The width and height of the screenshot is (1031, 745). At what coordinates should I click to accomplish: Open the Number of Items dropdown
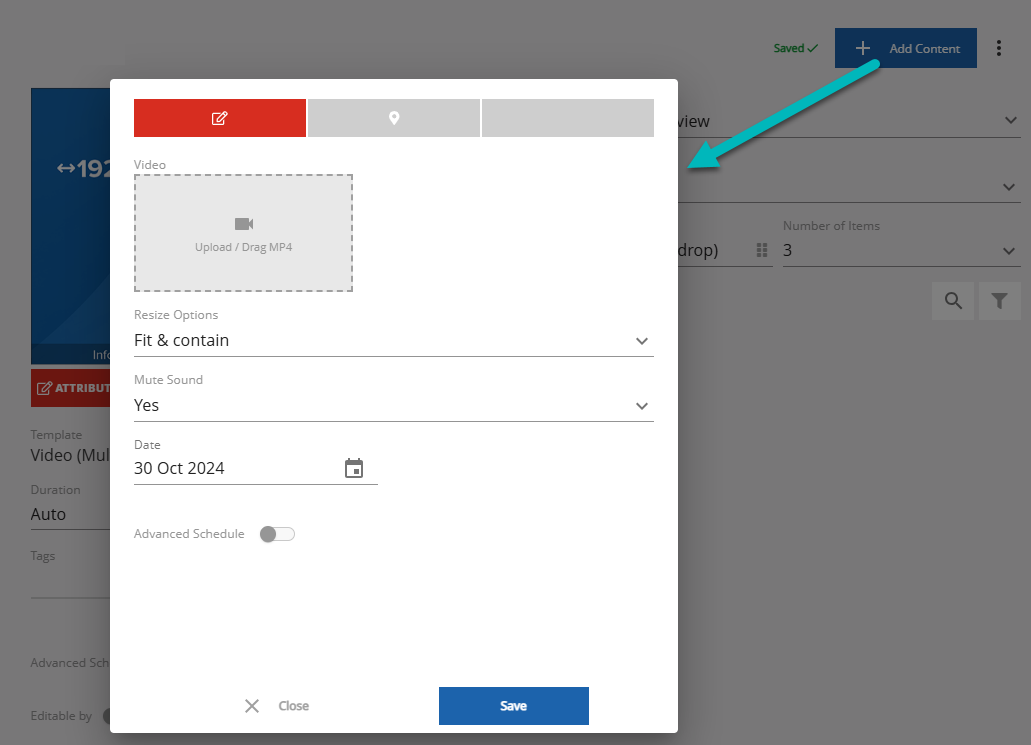click(x=901, y=251)
